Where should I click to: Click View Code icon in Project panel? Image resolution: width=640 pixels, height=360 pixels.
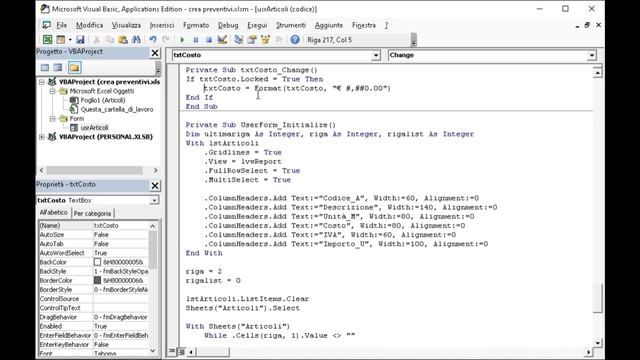[45, 67]
